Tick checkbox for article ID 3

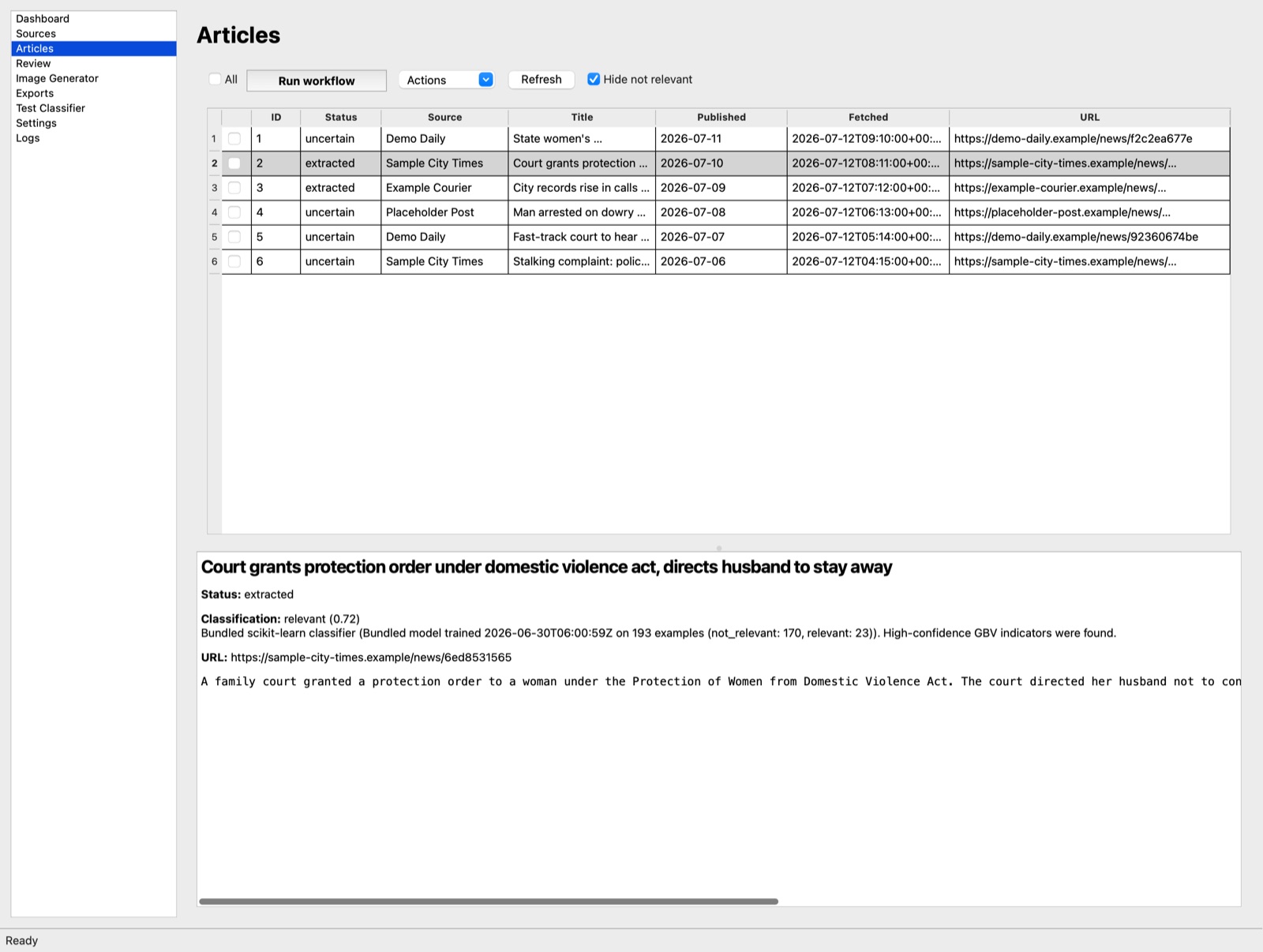[234, 188]
